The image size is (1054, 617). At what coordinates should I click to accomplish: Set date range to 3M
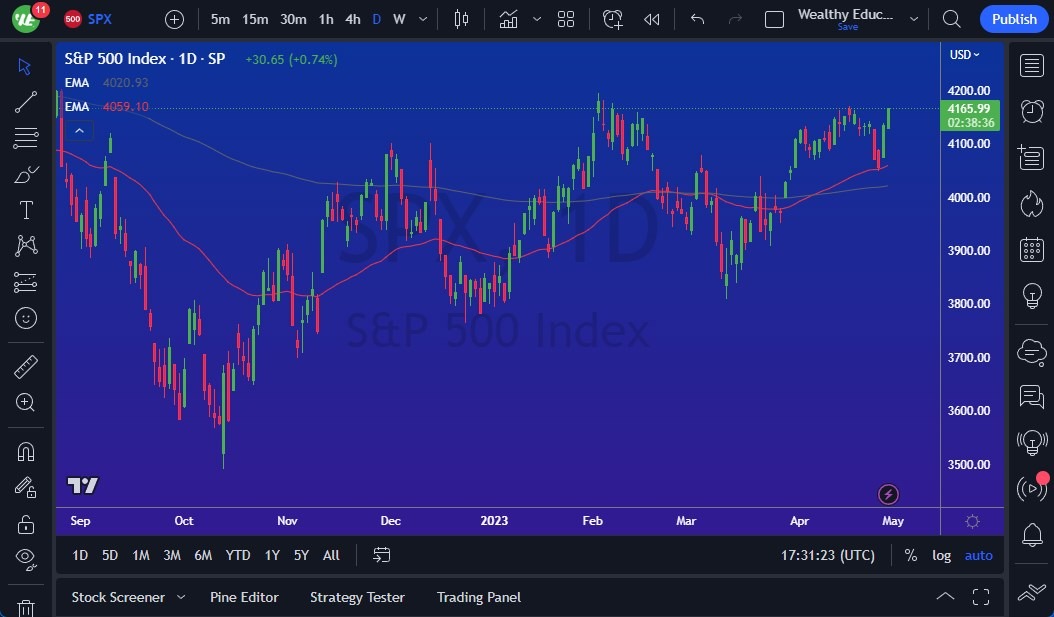172,555
